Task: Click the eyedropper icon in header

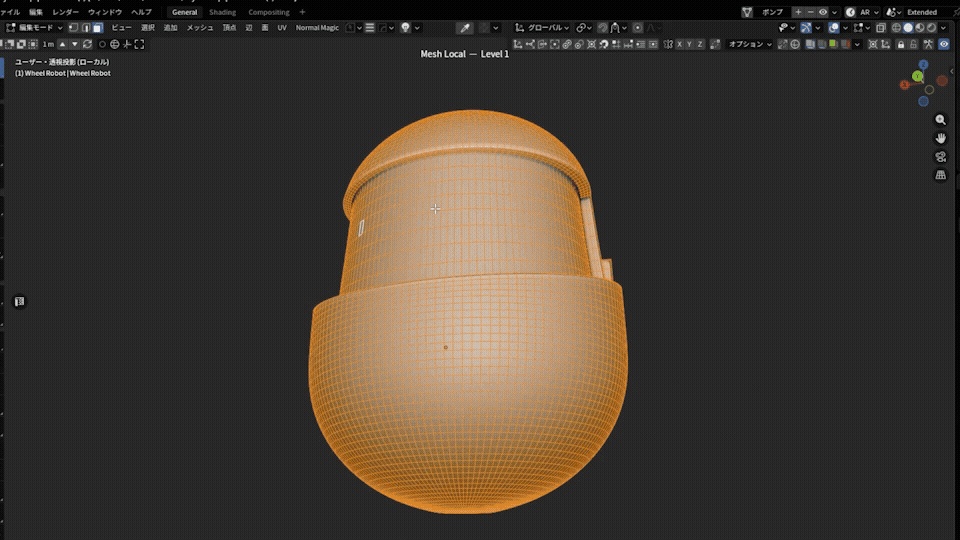Action: tap(465, 28)
